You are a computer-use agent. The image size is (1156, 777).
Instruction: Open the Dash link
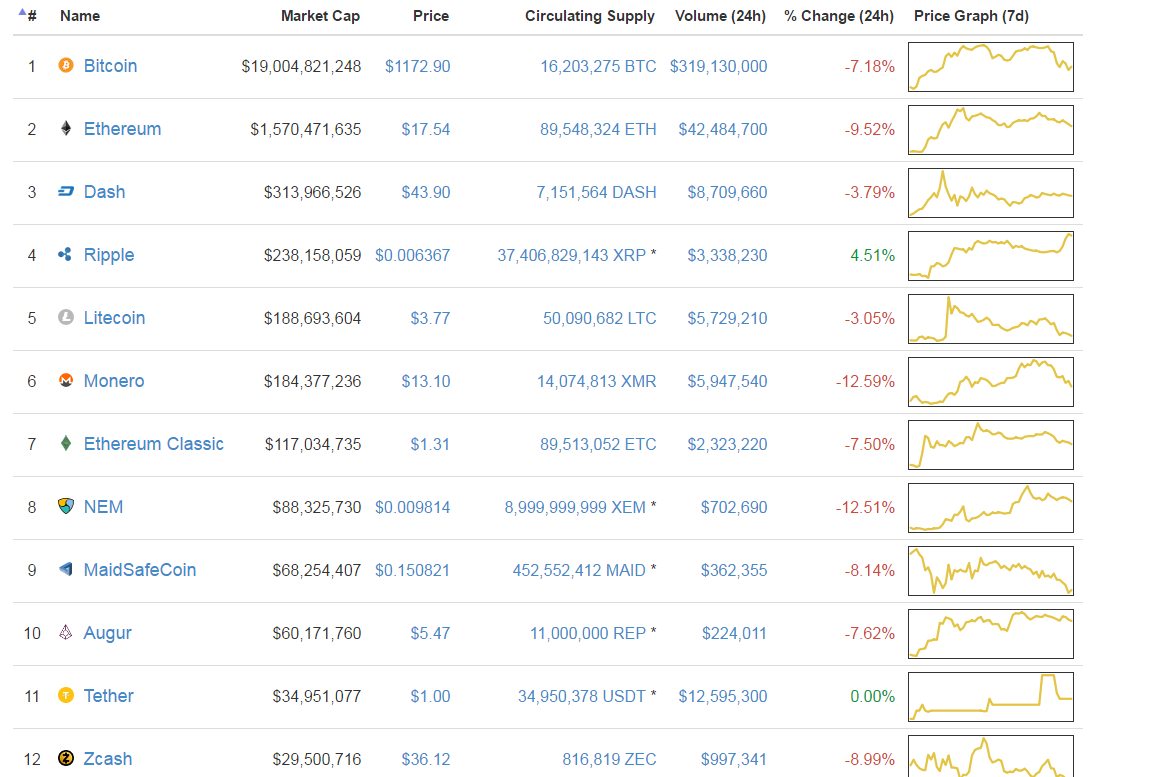(104, 192)
